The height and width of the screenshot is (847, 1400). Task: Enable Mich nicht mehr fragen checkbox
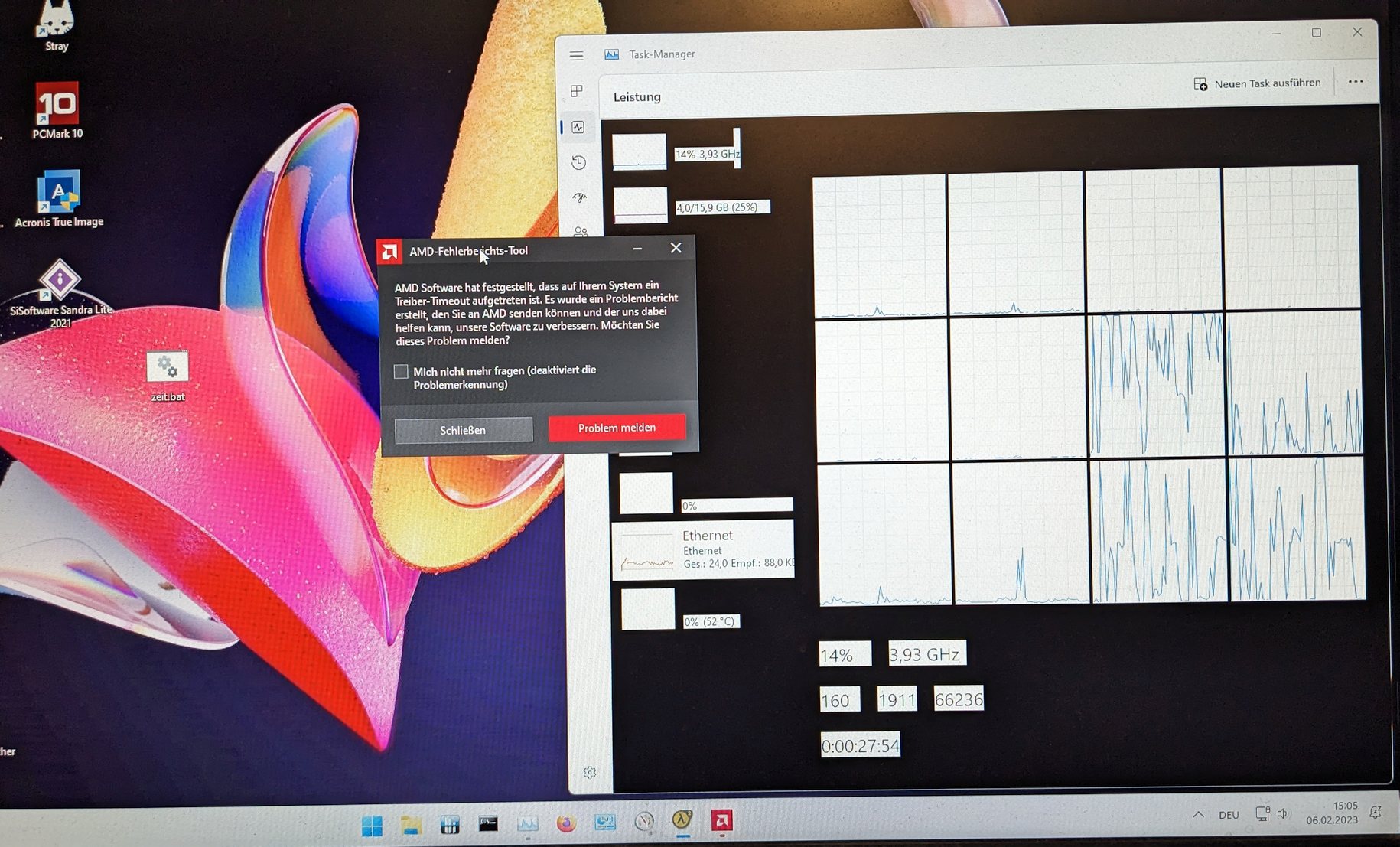pyautogui.click(x=401, y=372)
